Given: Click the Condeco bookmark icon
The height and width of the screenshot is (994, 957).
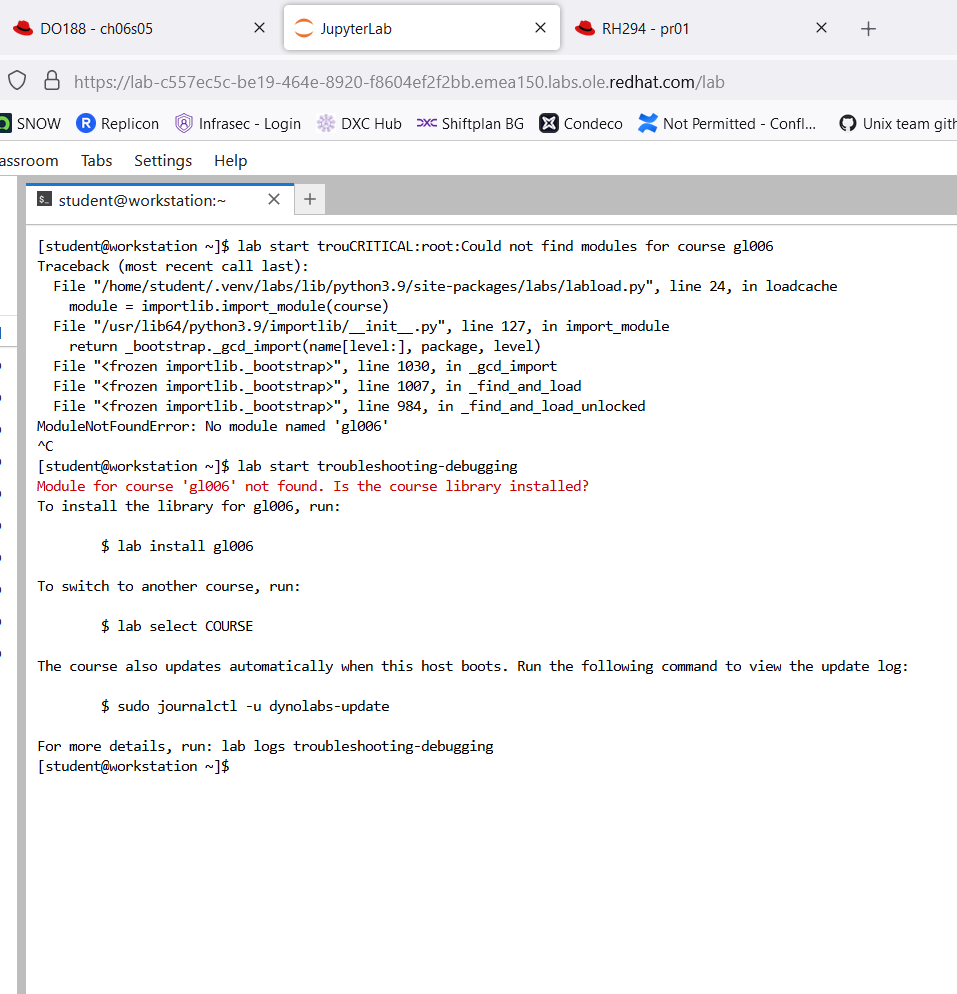Looking at the screenshot, I should (x=551, y=123).
